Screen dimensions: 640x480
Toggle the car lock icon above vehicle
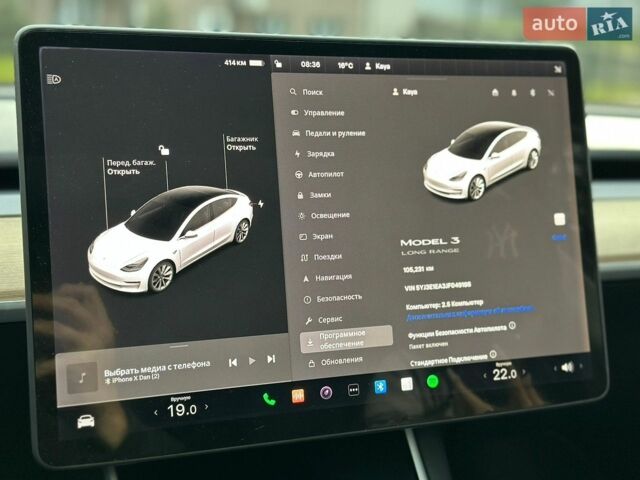[x=164, y=150]
